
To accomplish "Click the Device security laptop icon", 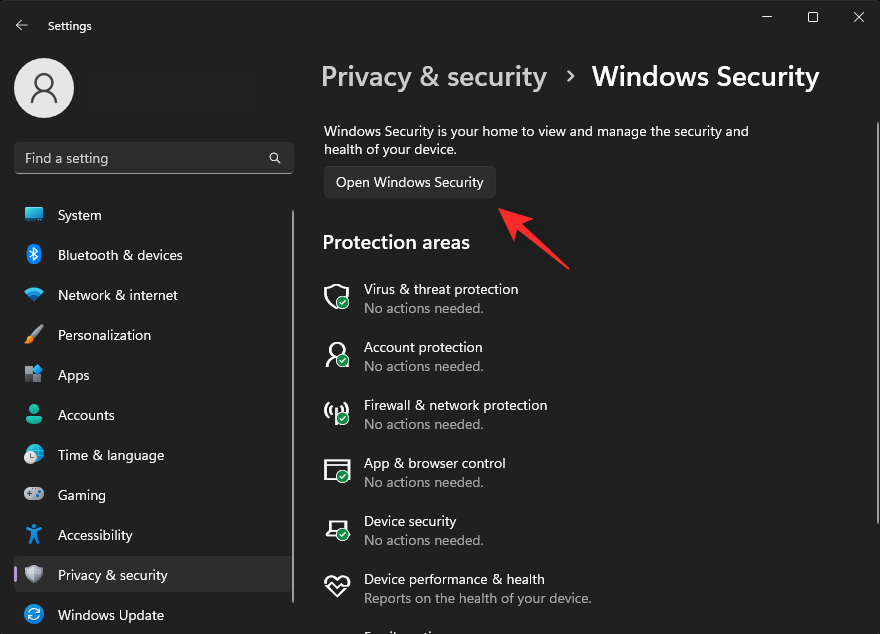I will click(336, 529).
